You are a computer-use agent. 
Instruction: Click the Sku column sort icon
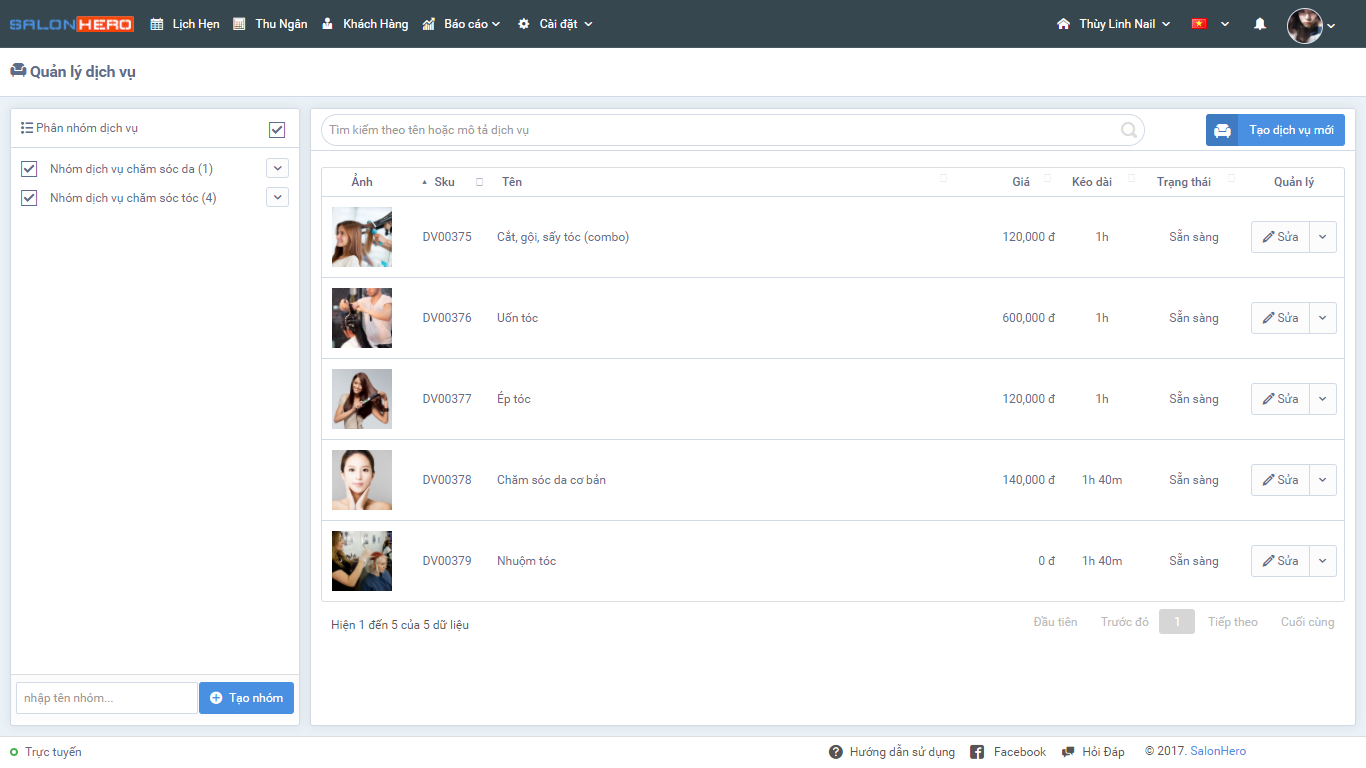(x=479, y=181)
